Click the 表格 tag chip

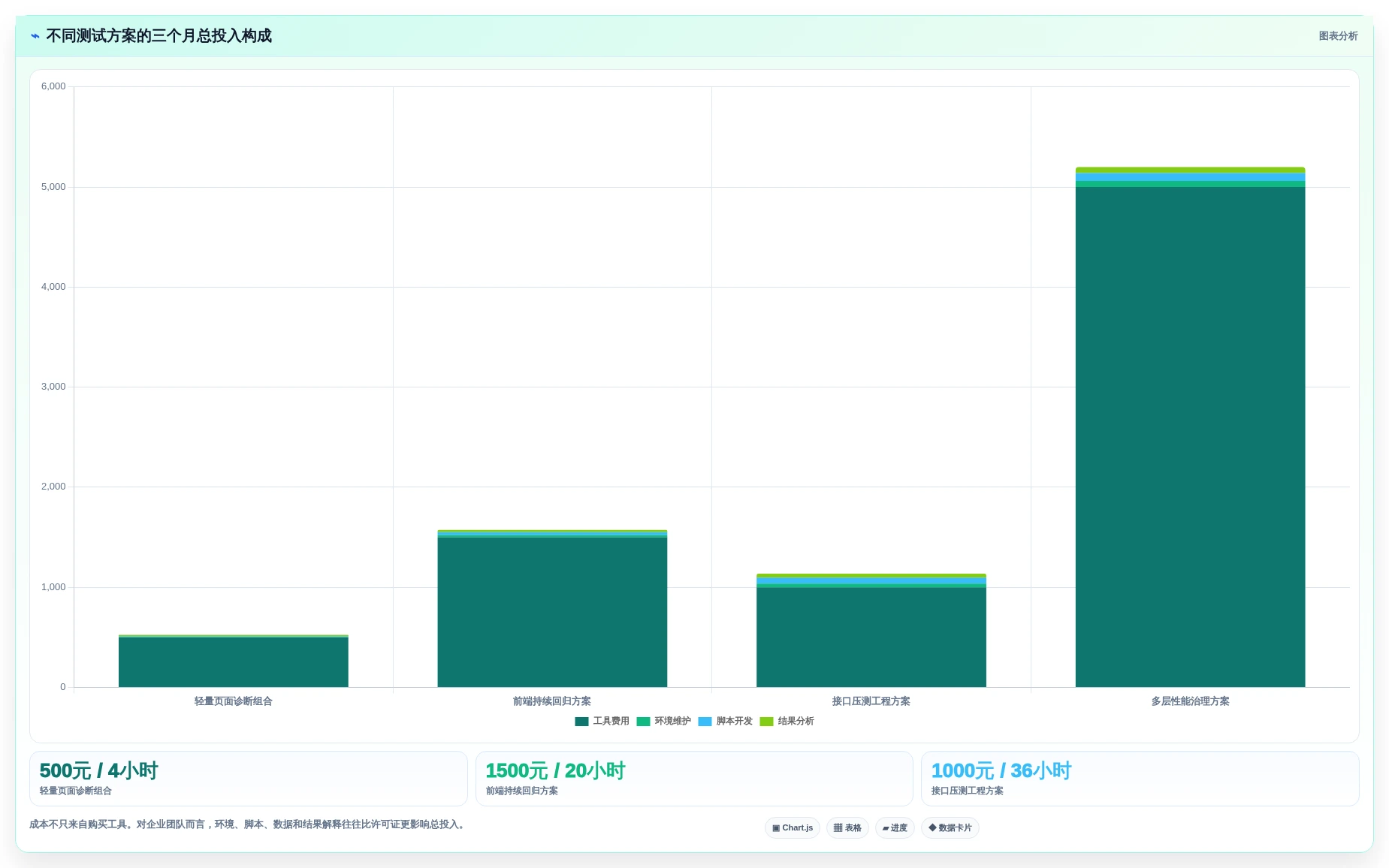click(847, 827)
